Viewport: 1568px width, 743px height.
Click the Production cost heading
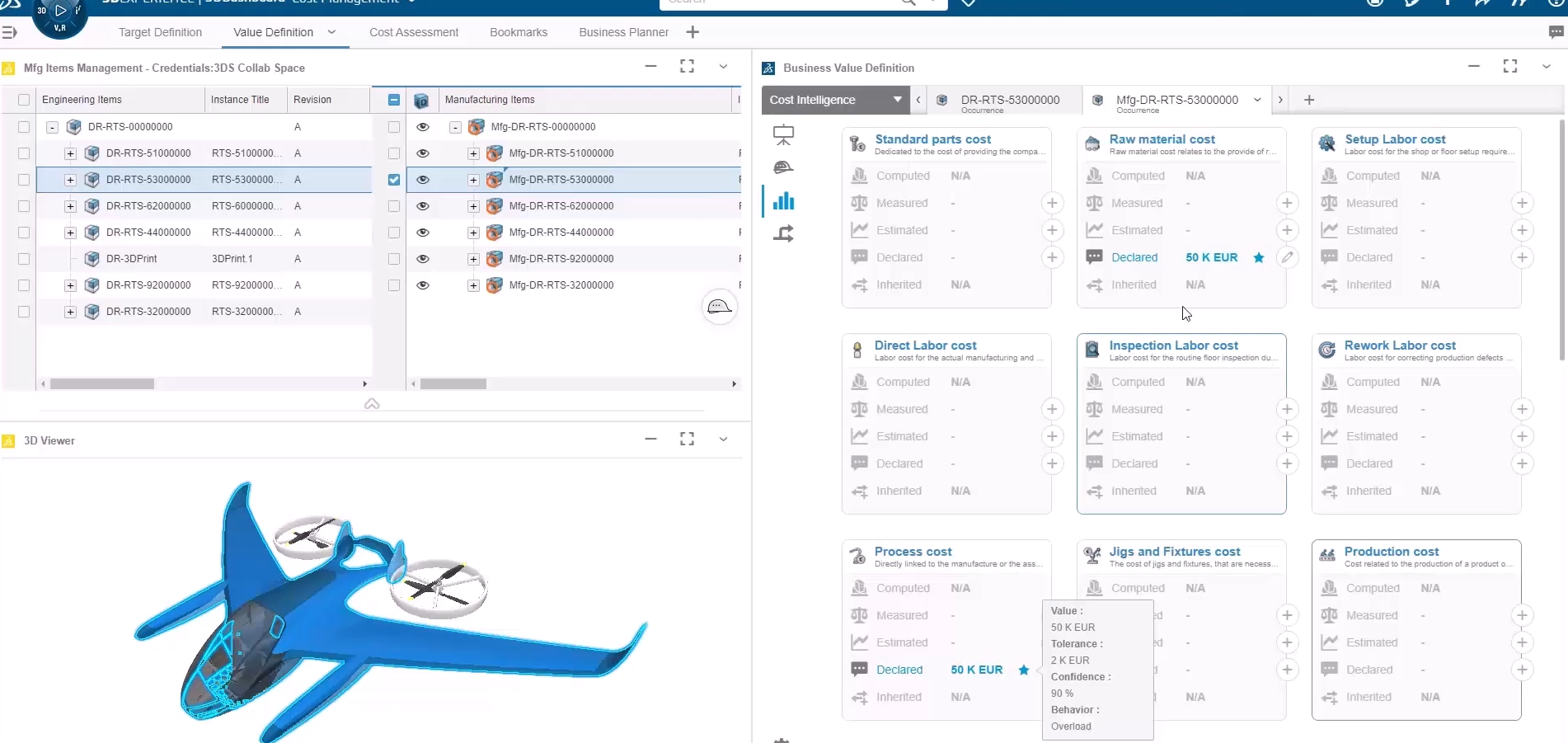(x=1391, y=552)
